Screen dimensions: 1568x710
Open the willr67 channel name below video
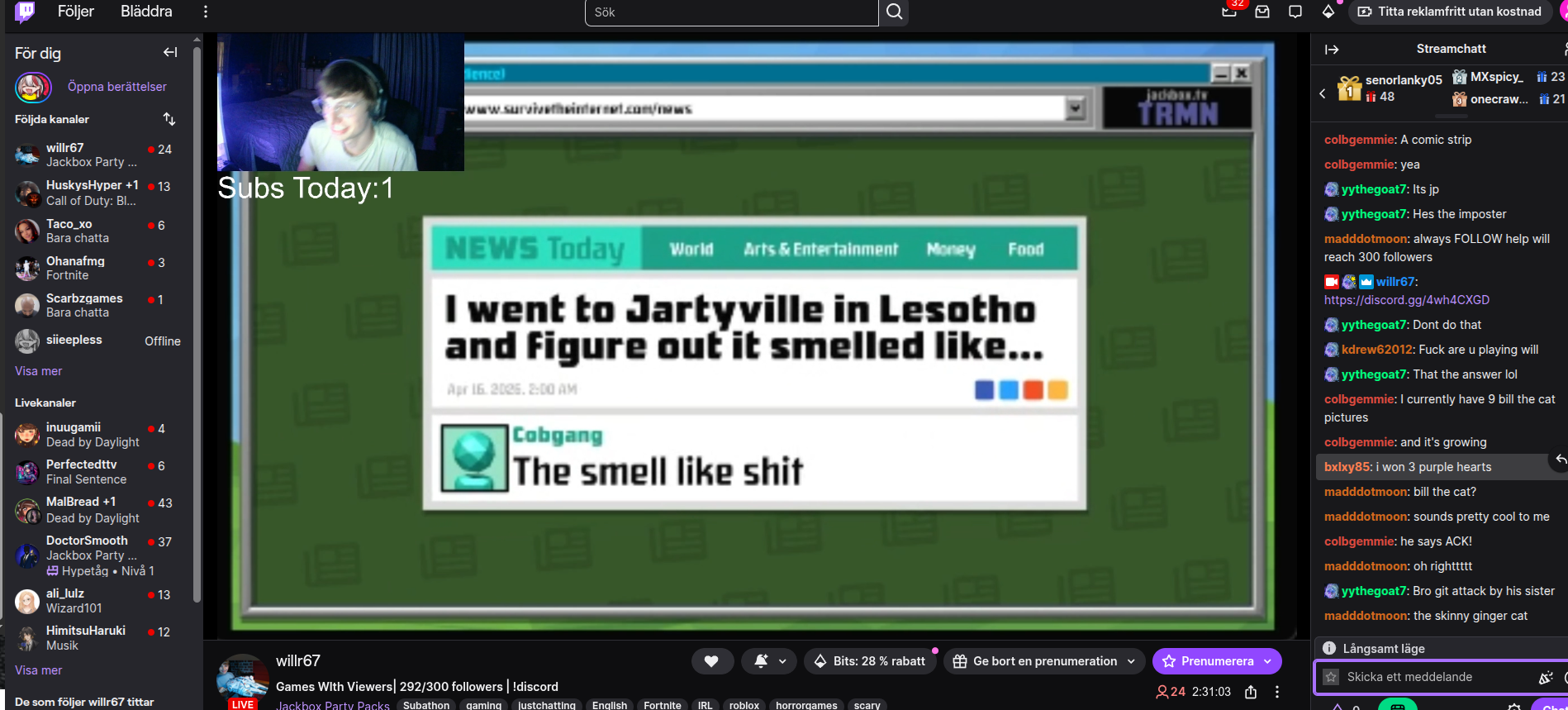coord(298,661)
